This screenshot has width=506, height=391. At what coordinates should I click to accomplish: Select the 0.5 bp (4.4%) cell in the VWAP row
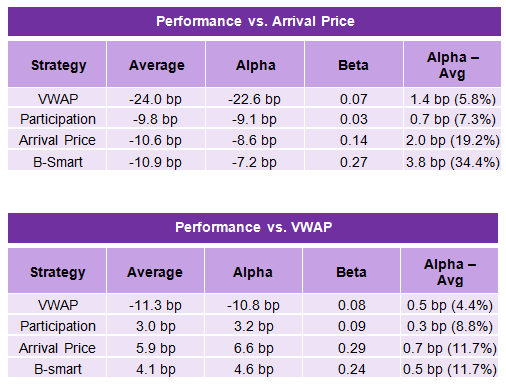click(x=450, y=305)
